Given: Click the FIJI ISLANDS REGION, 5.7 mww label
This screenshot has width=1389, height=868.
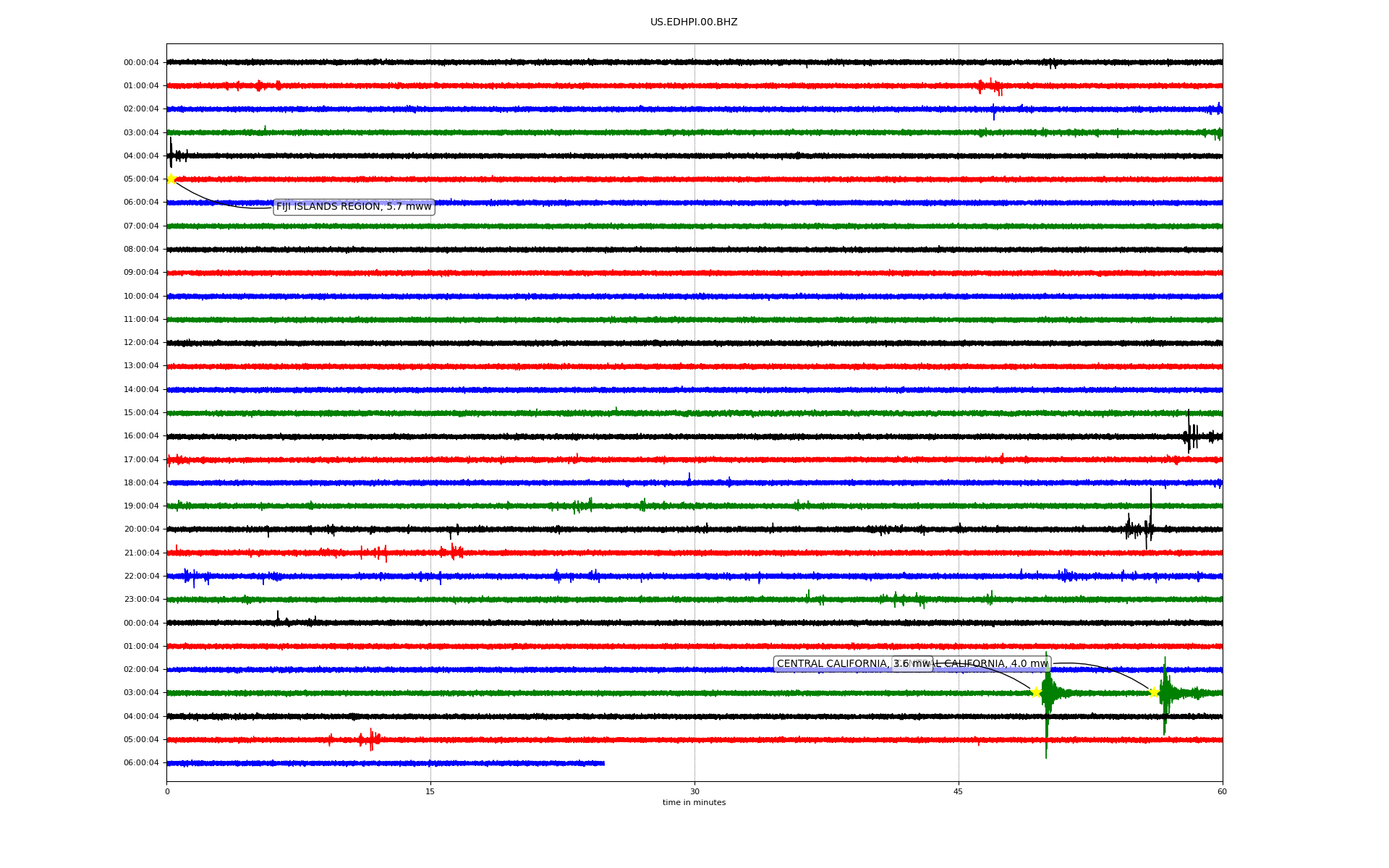Looking at the screenshot, I should click(354, 207).
